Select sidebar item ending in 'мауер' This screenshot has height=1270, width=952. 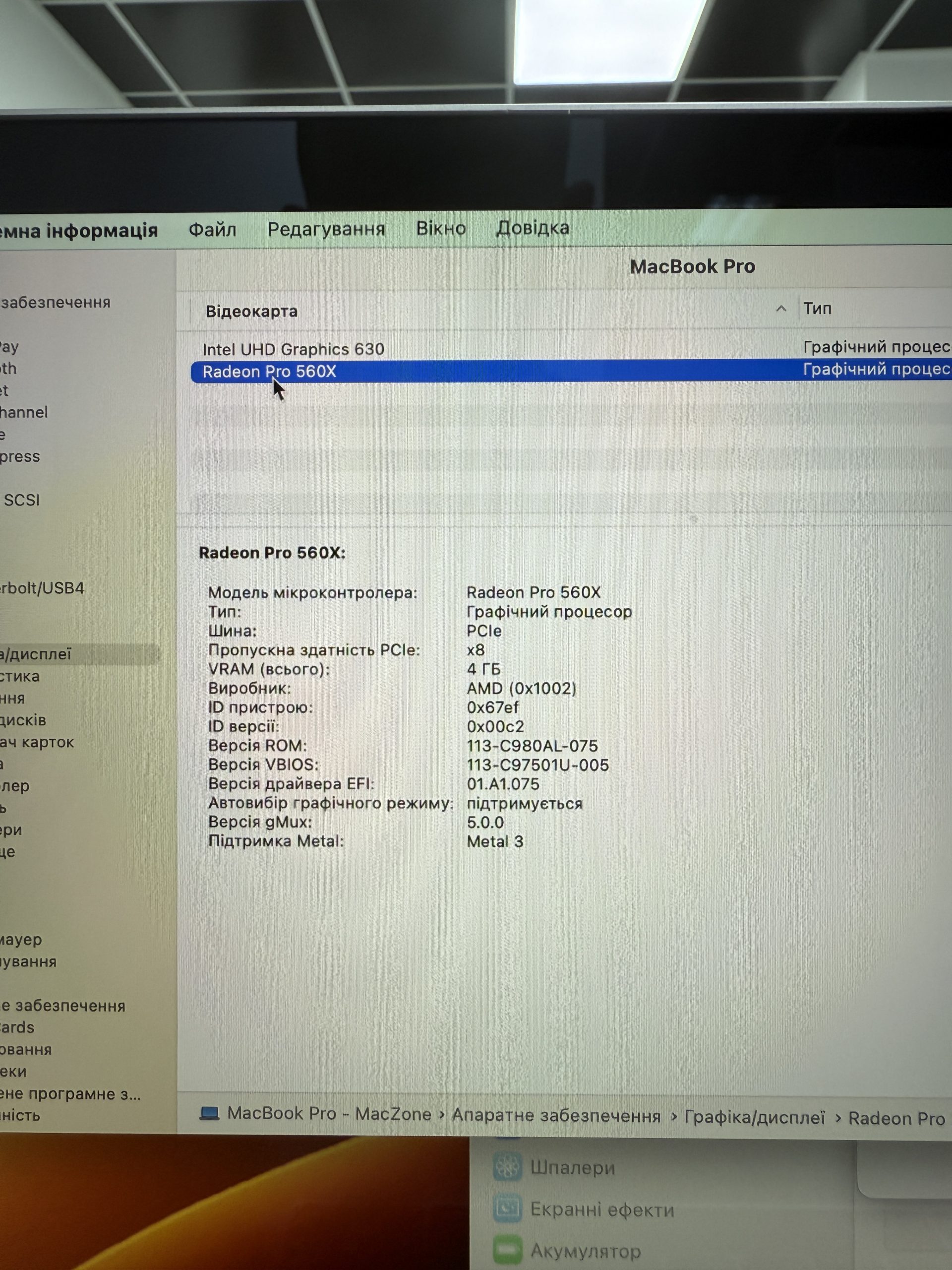click(21, 939)
